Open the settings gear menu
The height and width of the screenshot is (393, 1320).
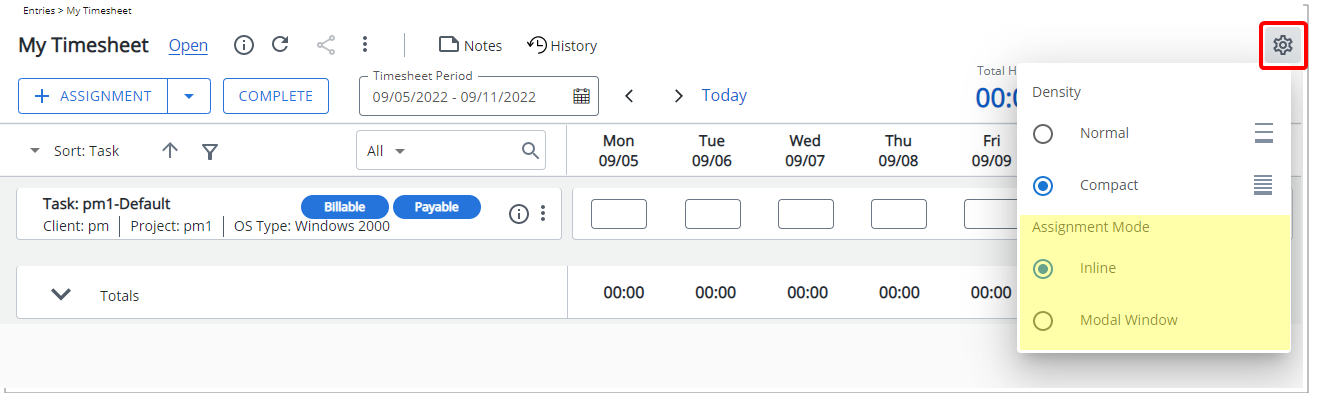(x=1282, y=45)
